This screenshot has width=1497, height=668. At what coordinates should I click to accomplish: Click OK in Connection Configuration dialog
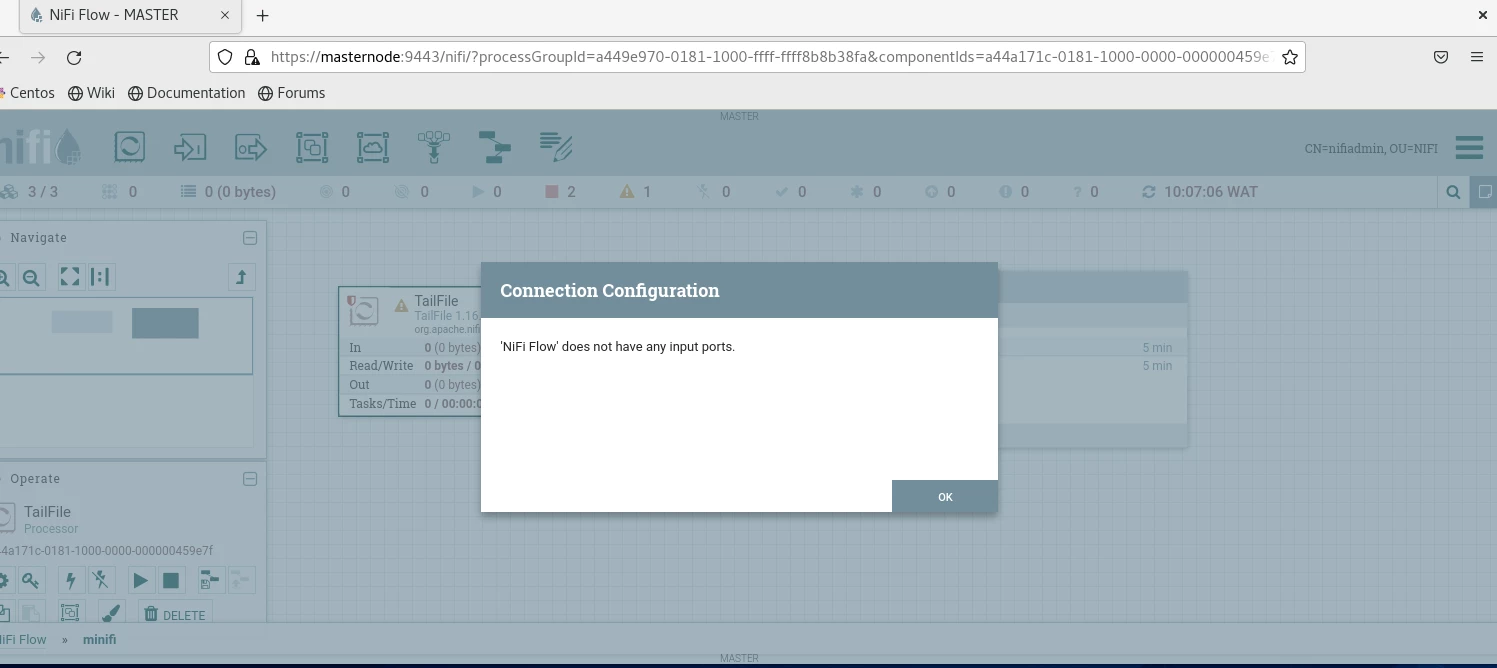[x=944, y=496]
